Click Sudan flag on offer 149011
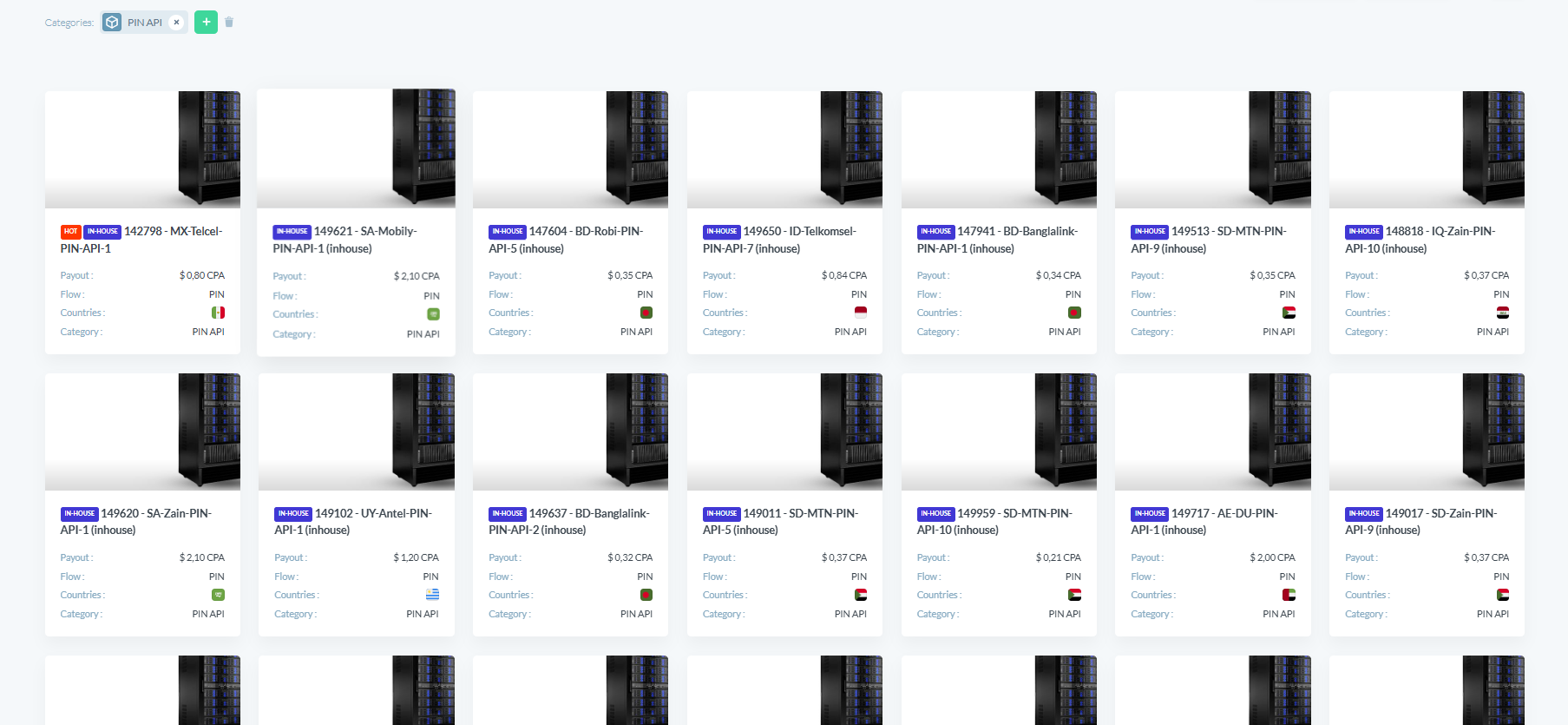Viewport: 1568px width, 725px height. coord(860,595)
